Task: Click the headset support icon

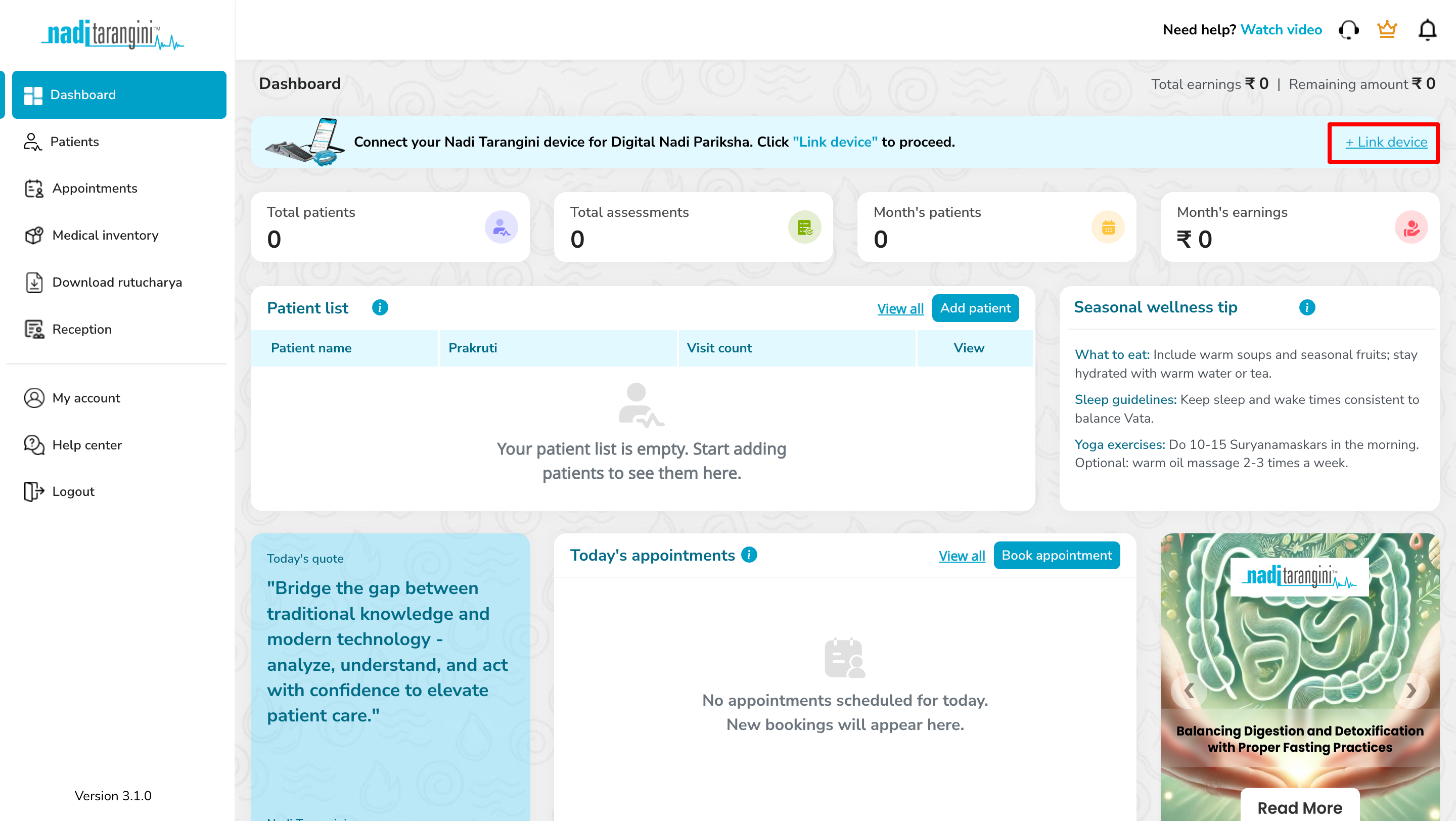Action: point(1349,30)
